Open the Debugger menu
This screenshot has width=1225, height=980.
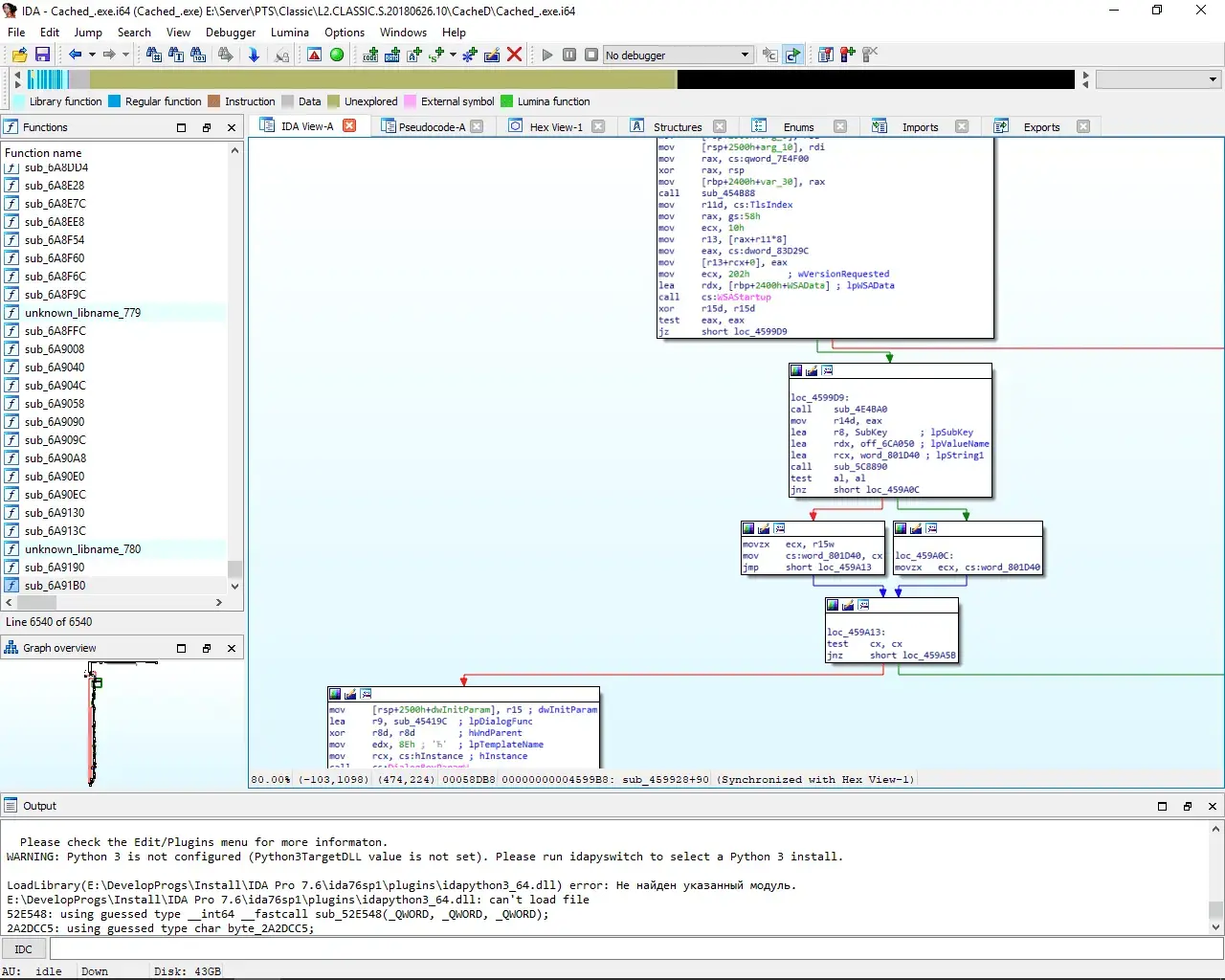[231, 32]
